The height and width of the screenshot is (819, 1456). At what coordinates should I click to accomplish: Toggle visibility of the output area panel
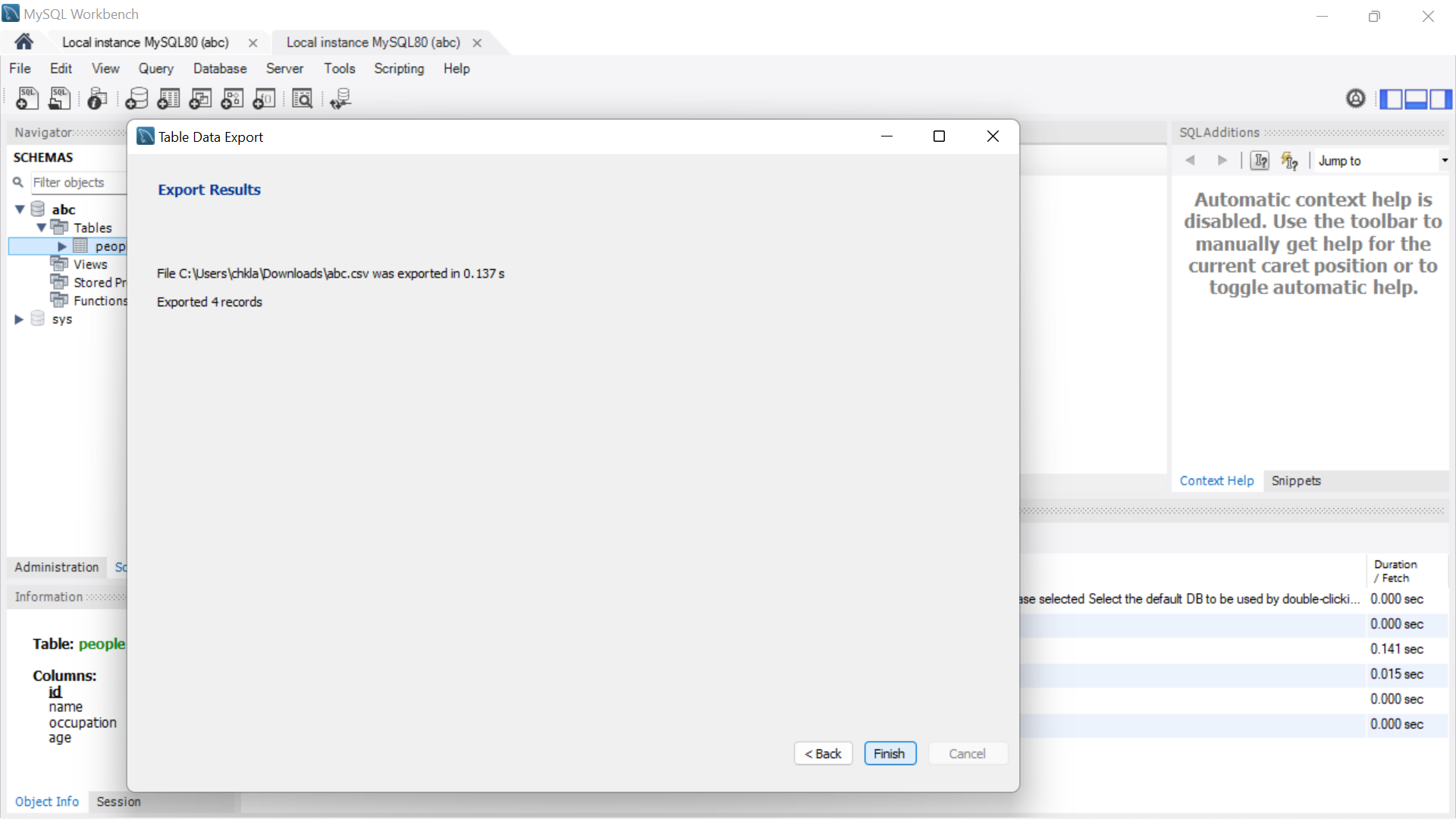tap(1416, 99)
